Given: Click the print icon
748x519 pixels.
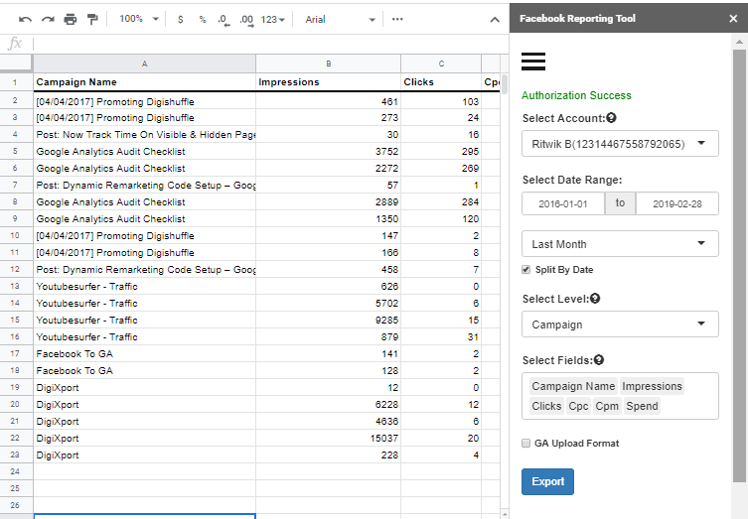Looking at the screenshot, I should [70, 20].
